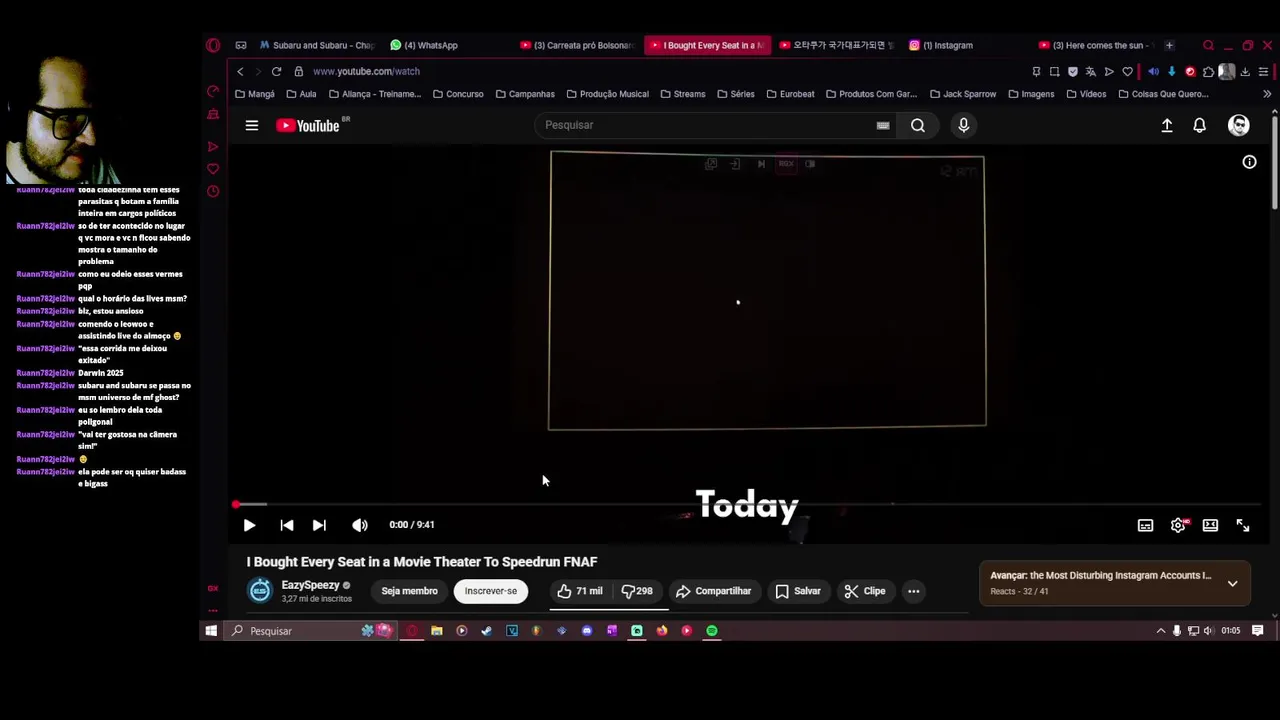The width and height of the screenshot is (1280, 720).
Task: Open EazySpeezy channel avatar
Action: [260, 591]
